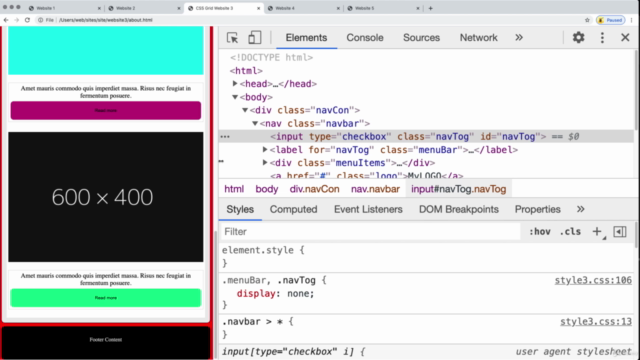This screenshot has height=360, width=640.
Task: Select the anchor logo element line
Action: 367,176
